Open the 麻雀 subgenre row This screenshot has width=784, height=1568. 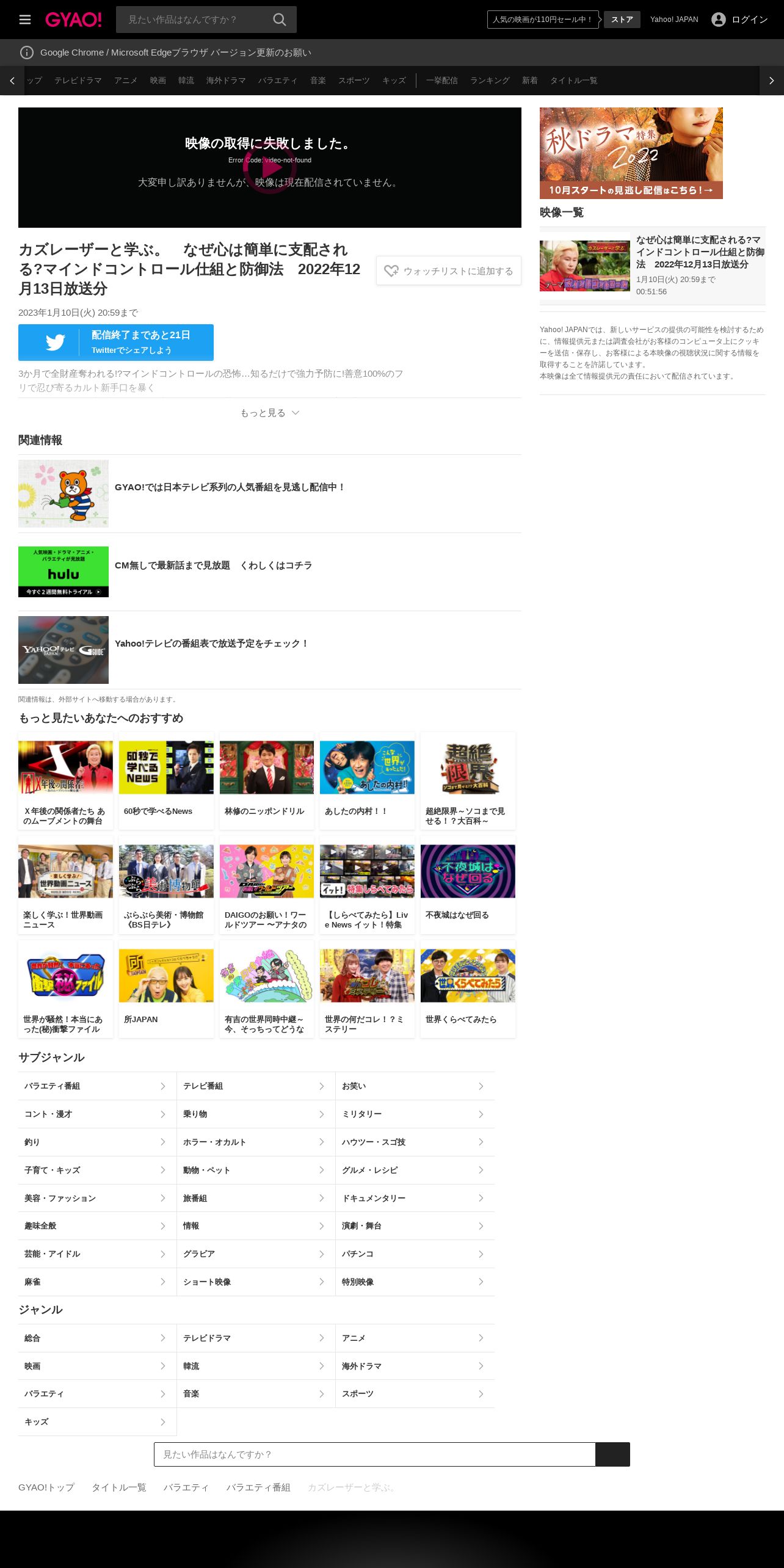click(x=97, y=1282)
